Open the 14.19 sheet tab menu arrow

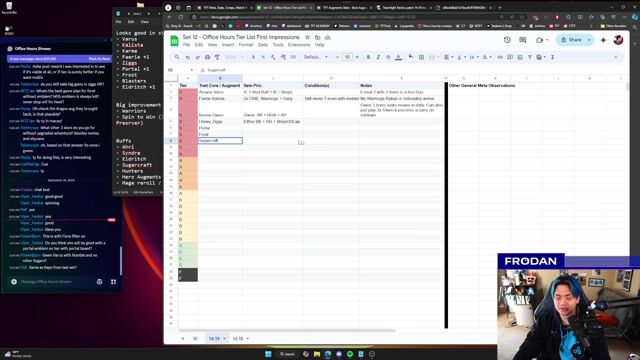coord(224,338)
